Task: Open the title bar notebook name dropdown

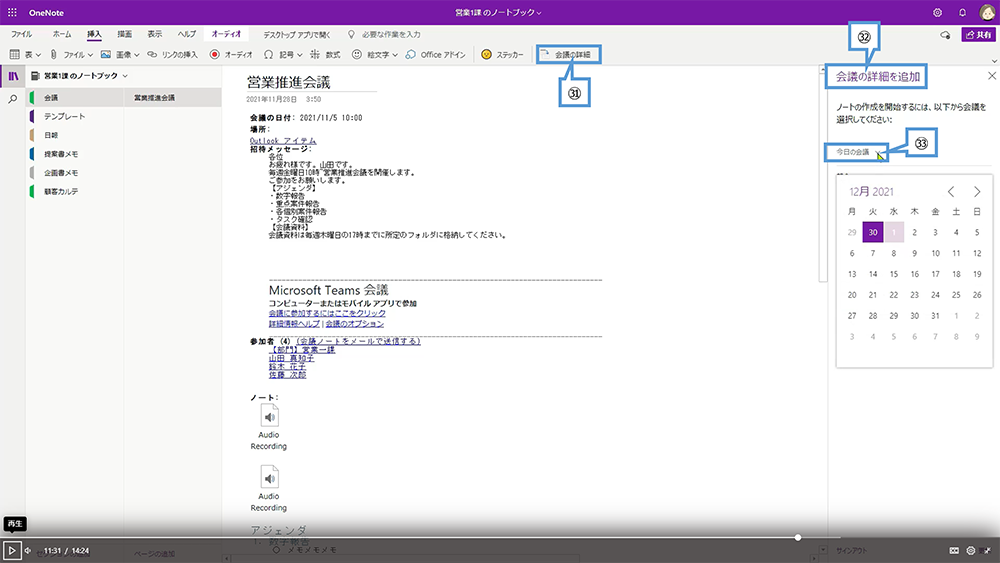Action: 498,12
